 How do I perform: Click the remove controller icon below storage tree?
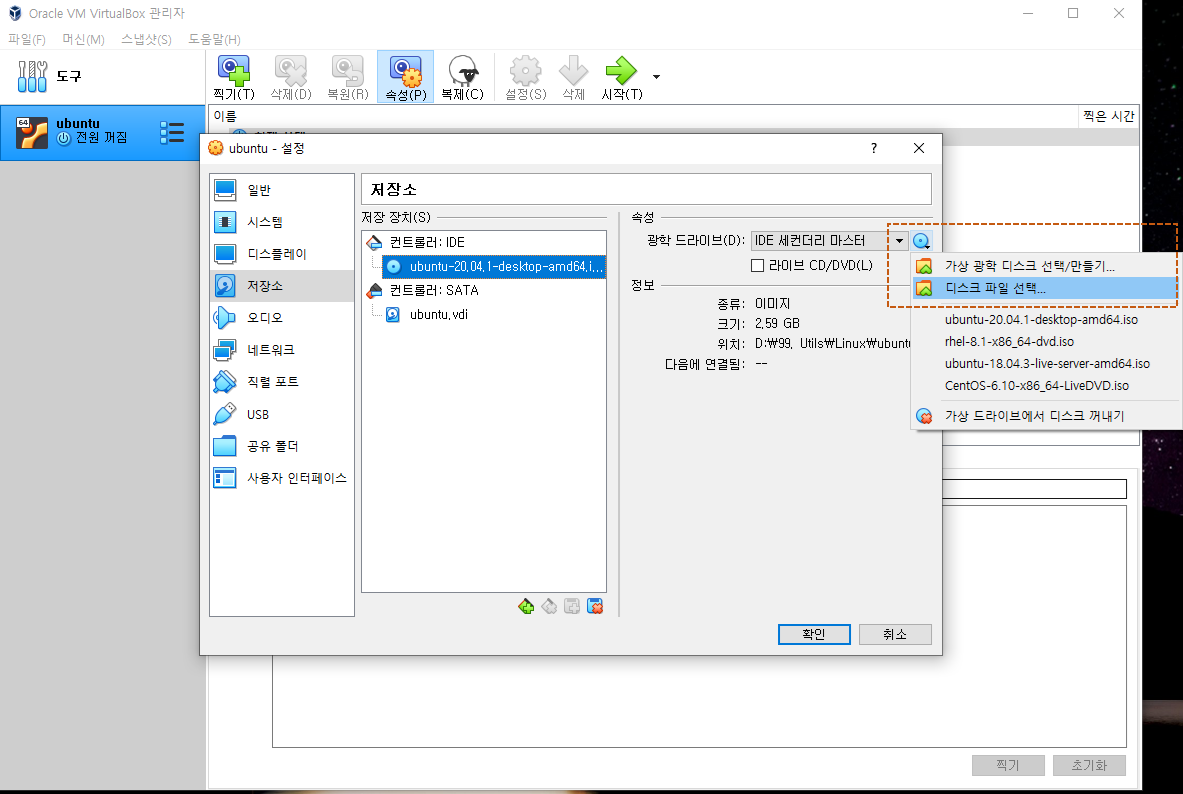pos(549,606)
